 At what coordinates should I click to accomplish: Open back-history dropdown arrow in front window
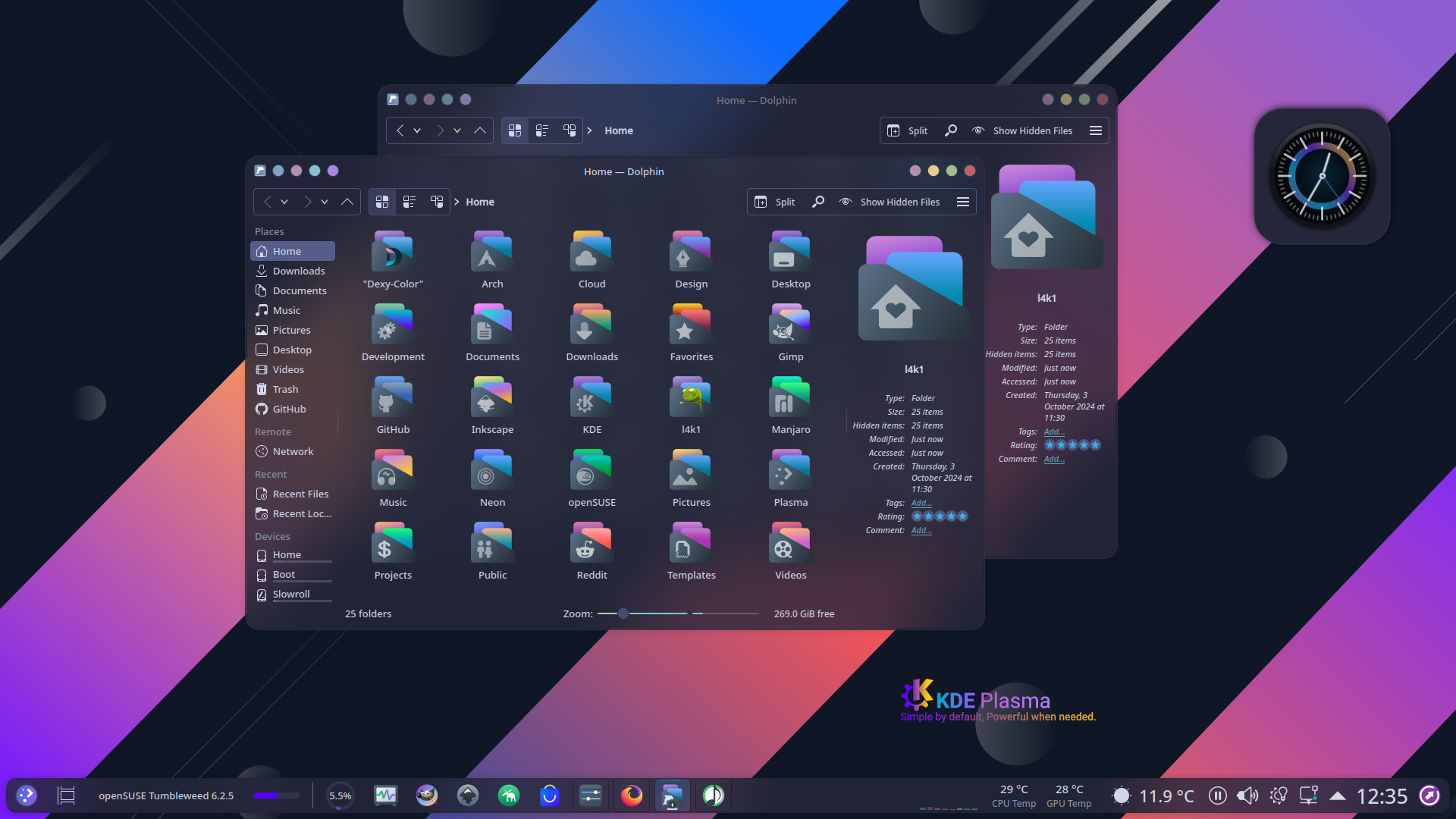click(x=284, y=202)
